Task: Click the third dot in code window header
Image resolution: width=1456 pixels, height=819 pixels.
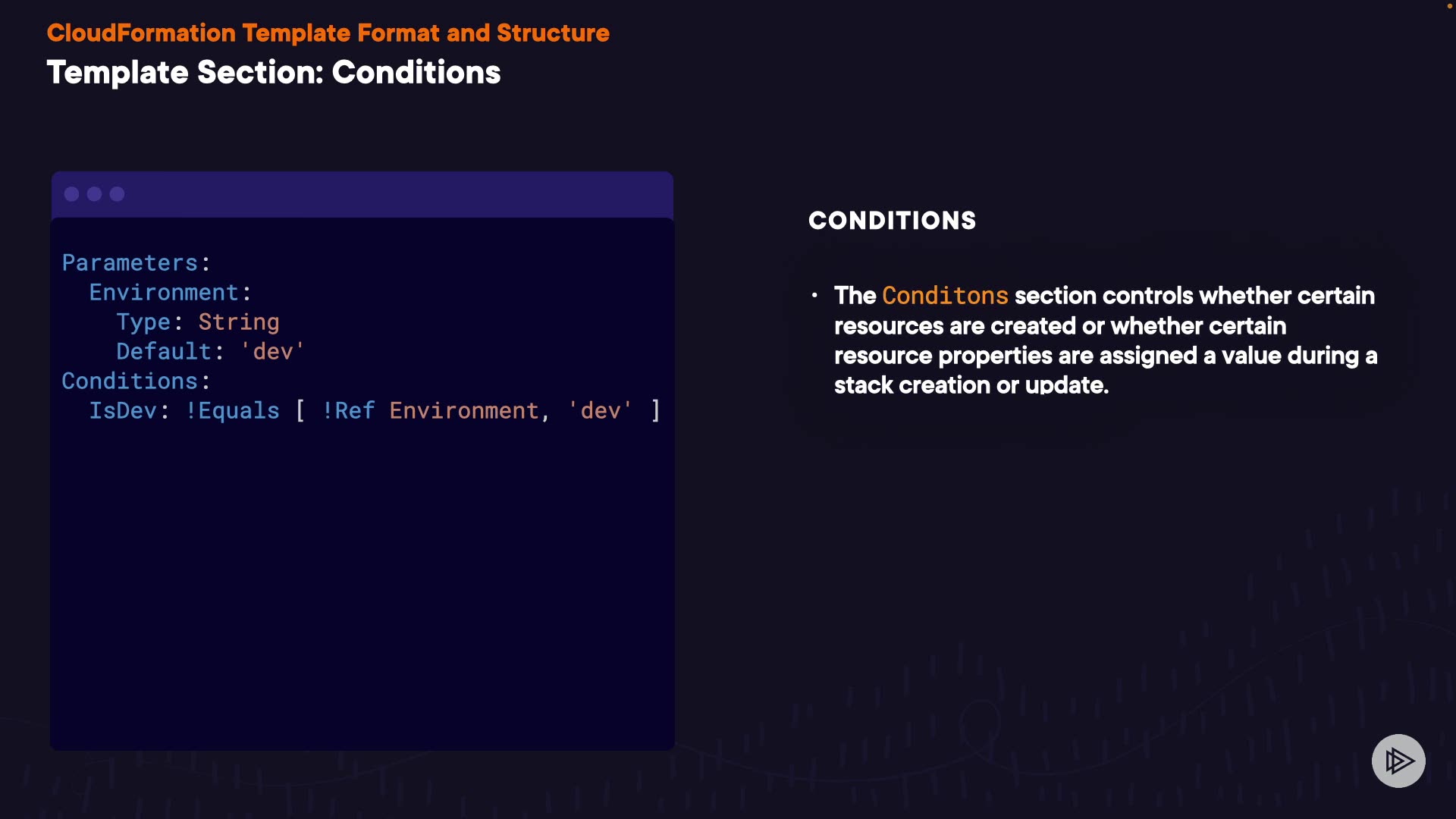Action: point(117,194)
